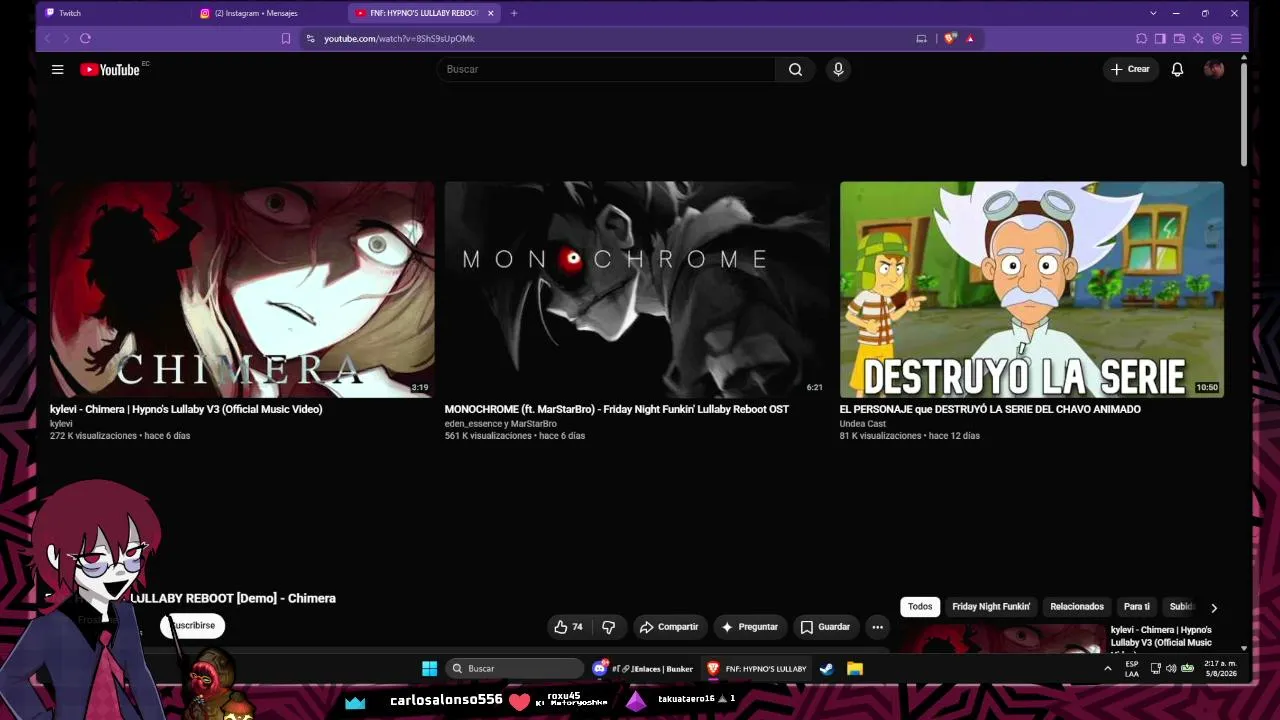Switch to the Twitch tab
The image size is (1280, 720).
point(114,13)
